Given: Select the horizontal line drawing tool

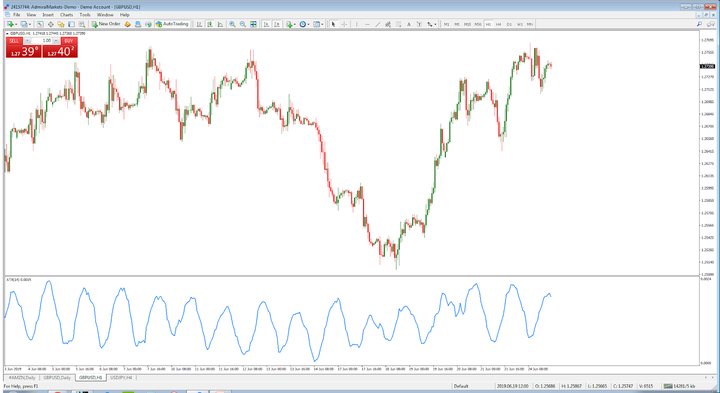Looking at the screenshot, I should coord(367,24).
